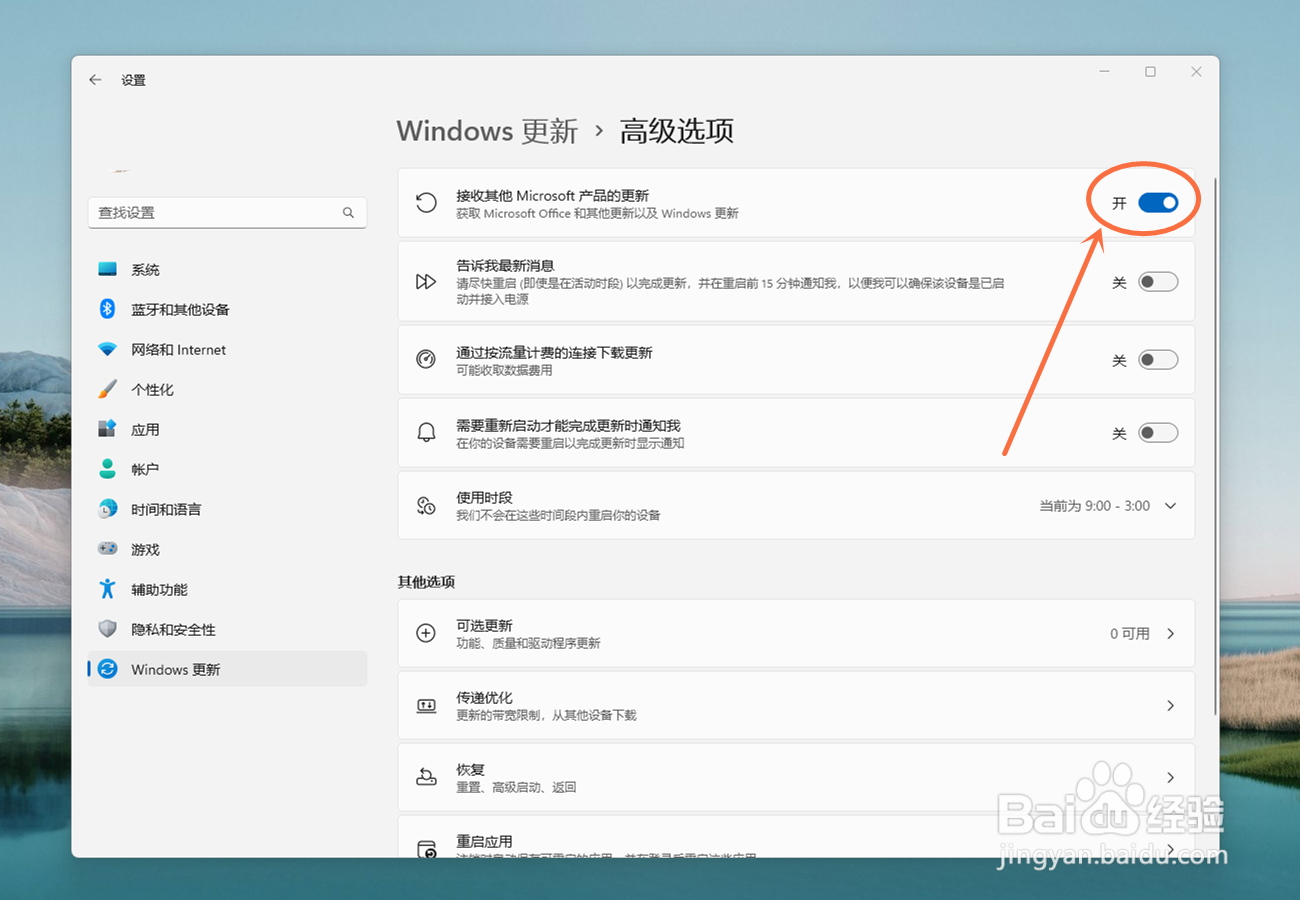Expand the 使用时段 chevron

pos(1171,506)
